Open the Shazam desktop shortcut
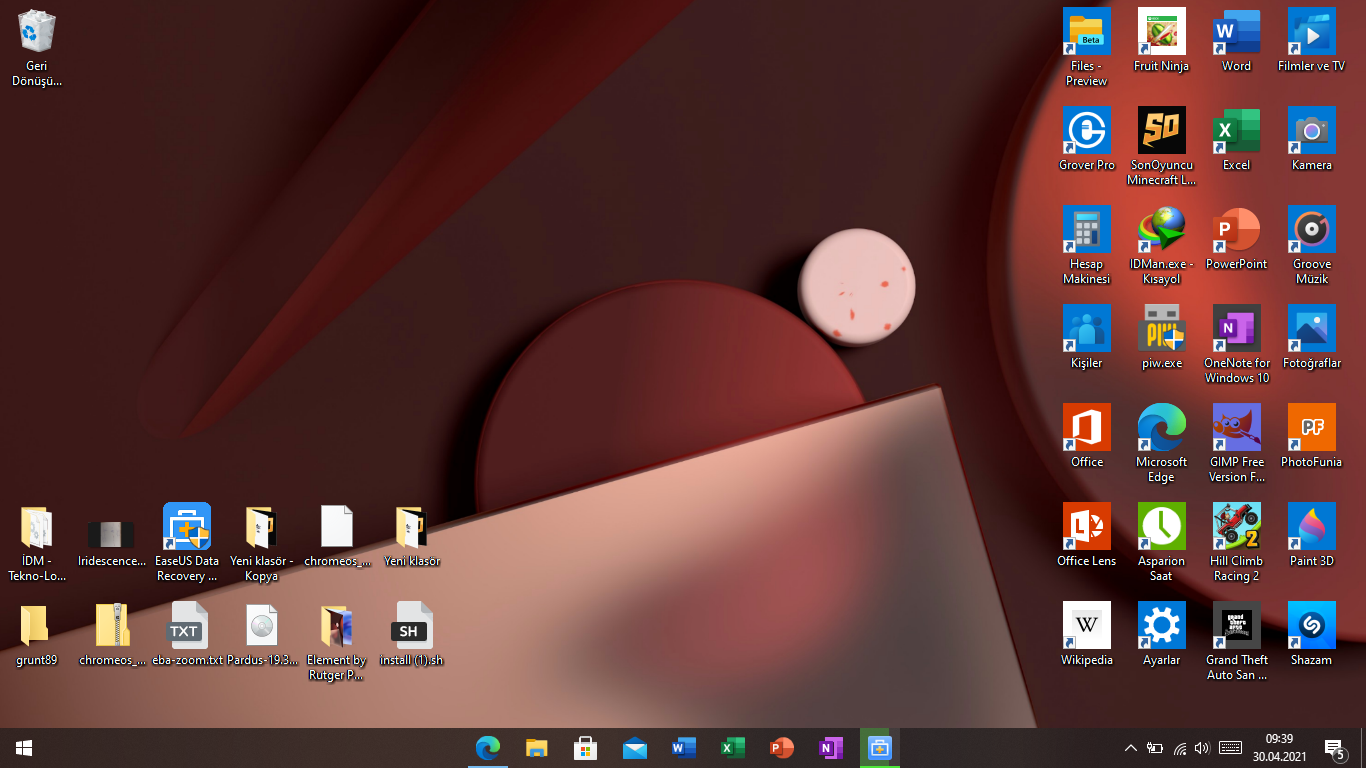1366x768 pixels. pyautogui.click(x=1311, y=634)
